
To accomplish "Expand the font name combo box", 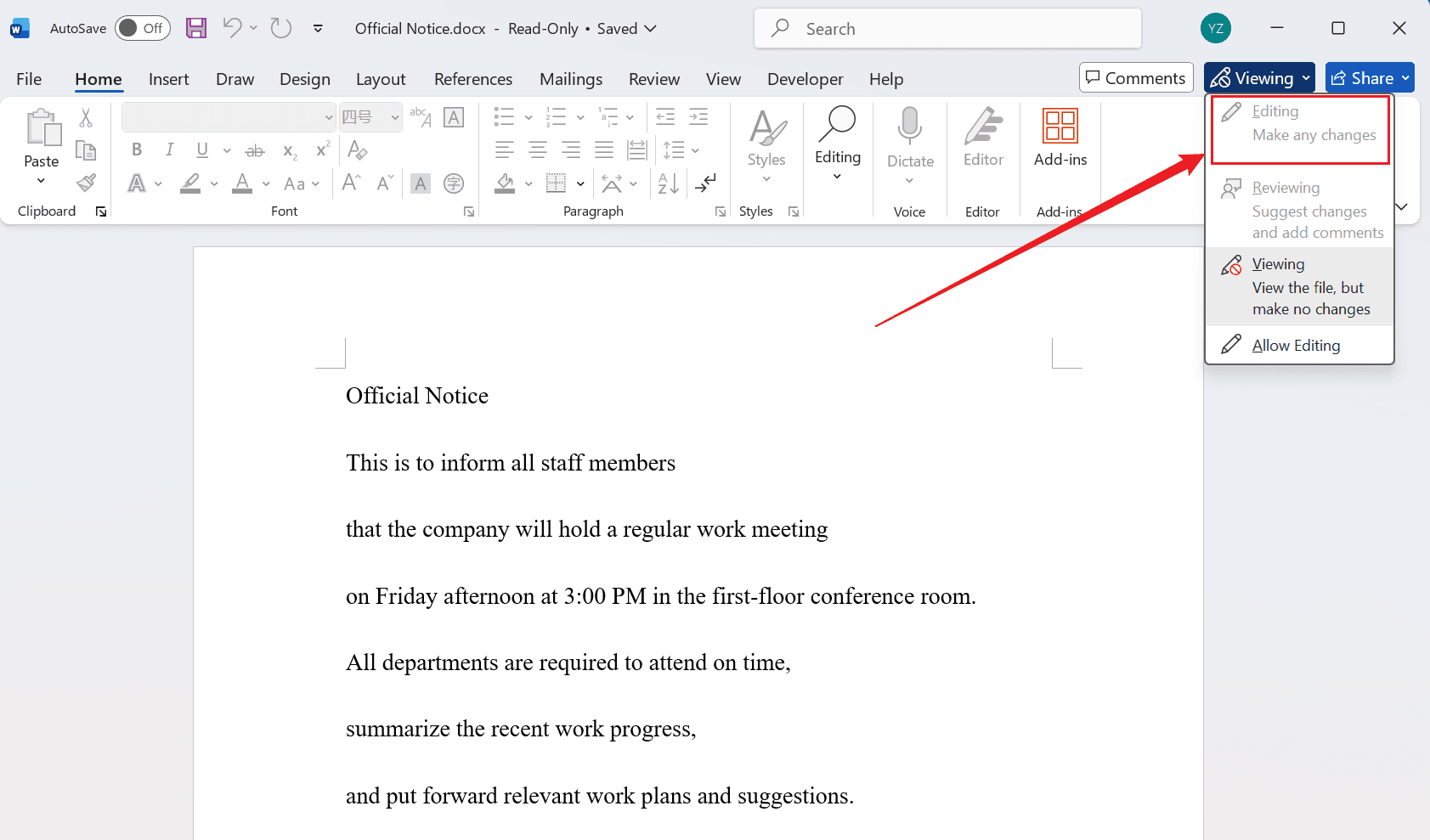I will coord(329,117).
